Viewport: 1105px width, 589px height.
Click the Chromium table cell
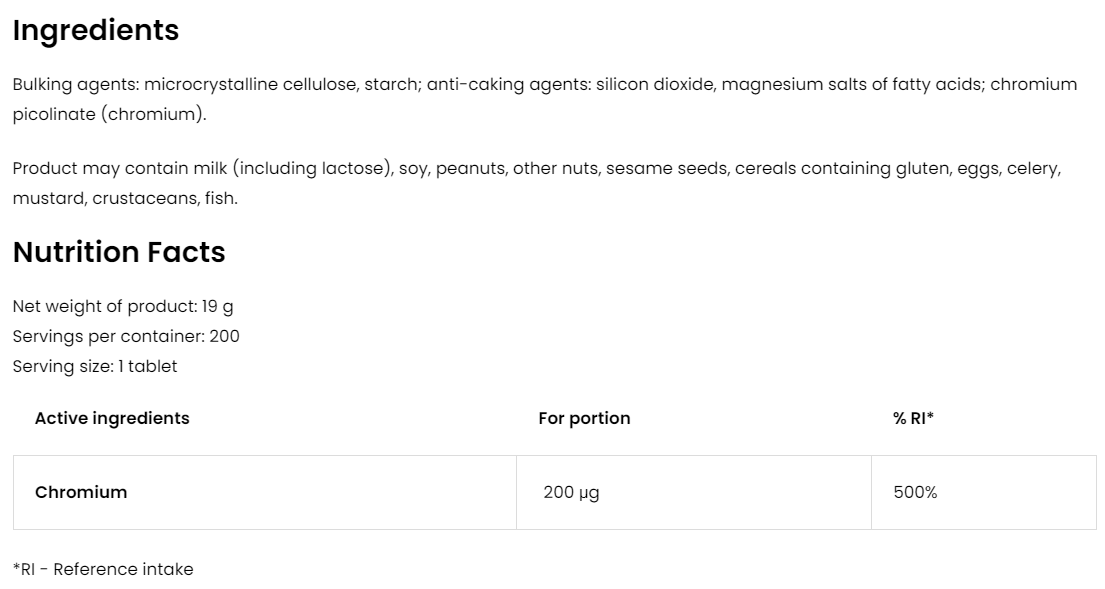[x=81, y=492]
